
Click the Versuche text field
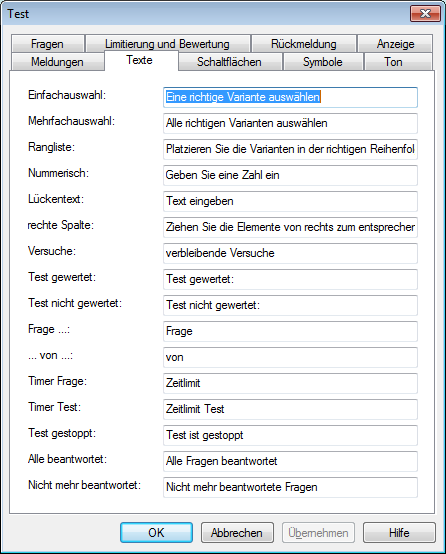pos(290,253)
